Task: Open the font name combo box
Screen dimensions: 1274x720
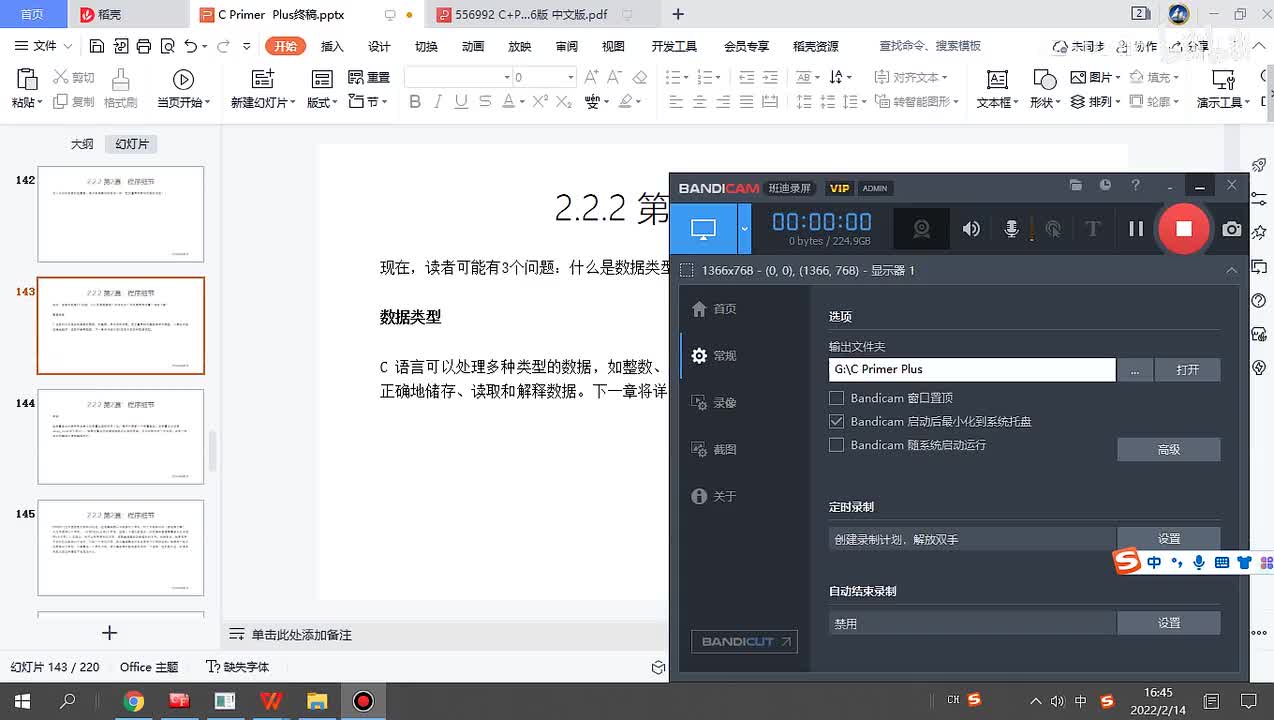Action: [458, 77]
